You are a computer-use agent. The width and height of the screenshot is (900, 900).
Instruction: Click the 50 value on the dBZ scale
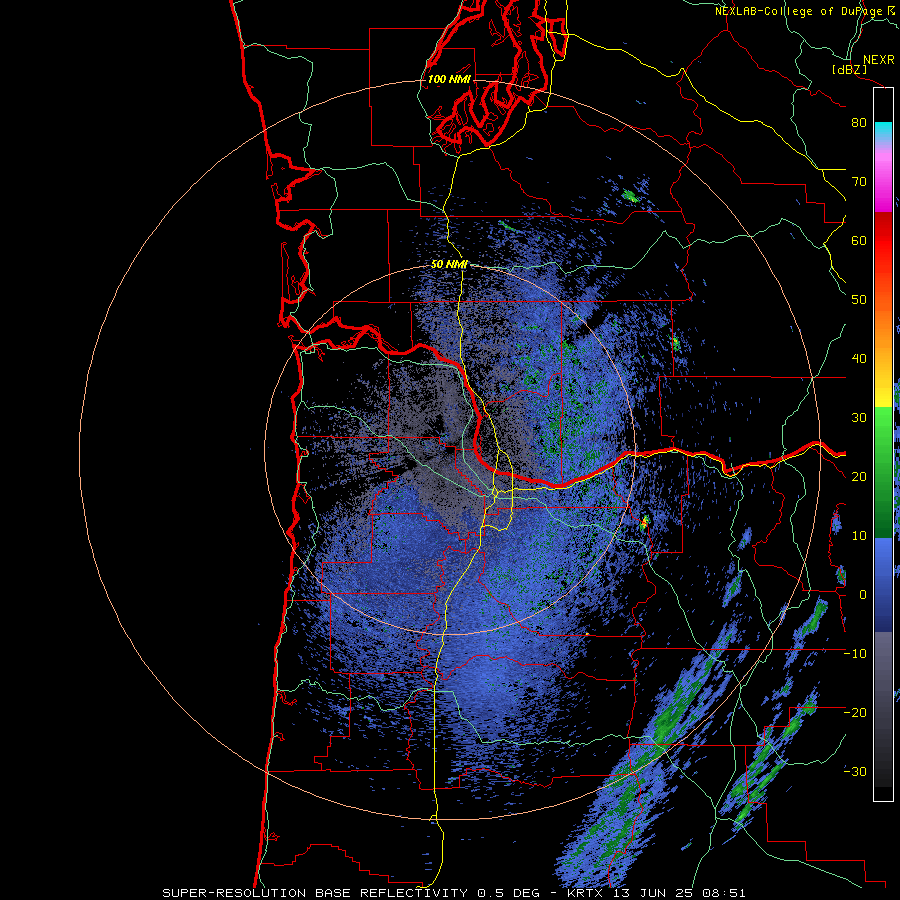pyautogui.click(x=859, y=300)
